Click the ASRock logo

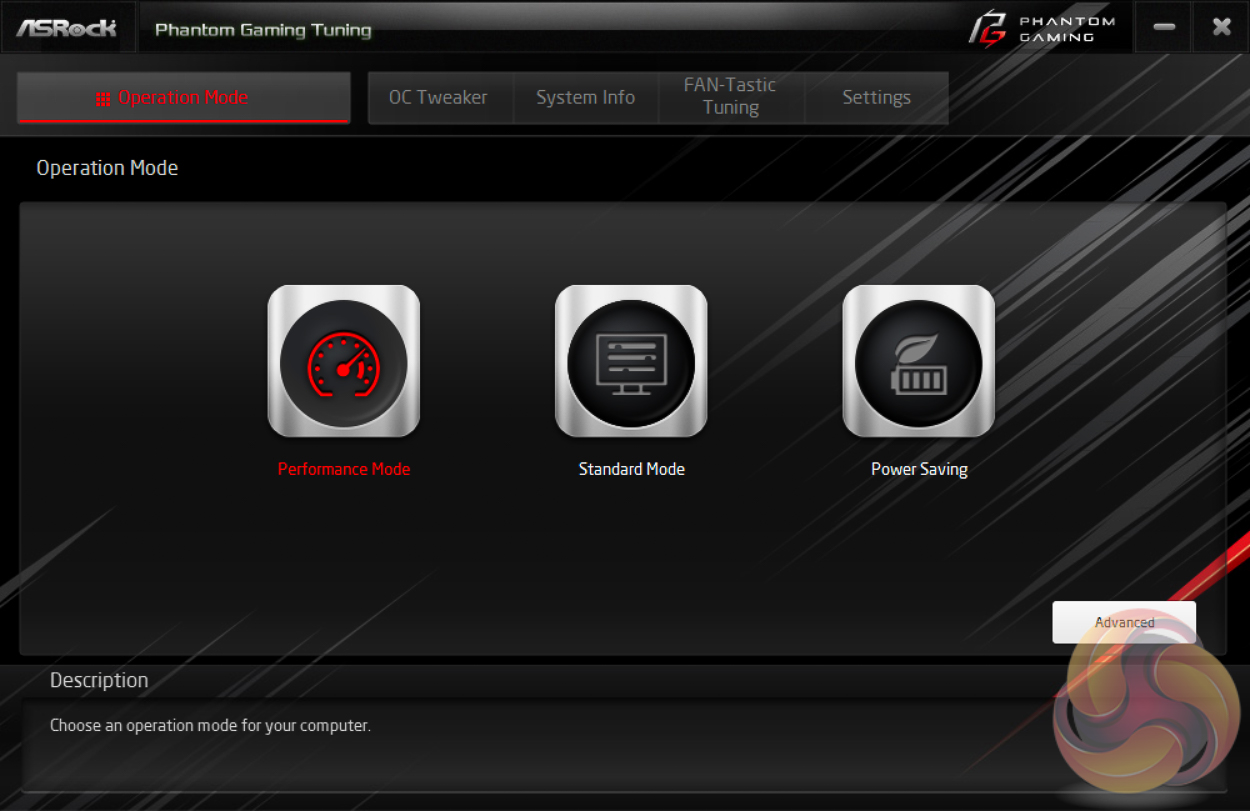click(67, 27)
